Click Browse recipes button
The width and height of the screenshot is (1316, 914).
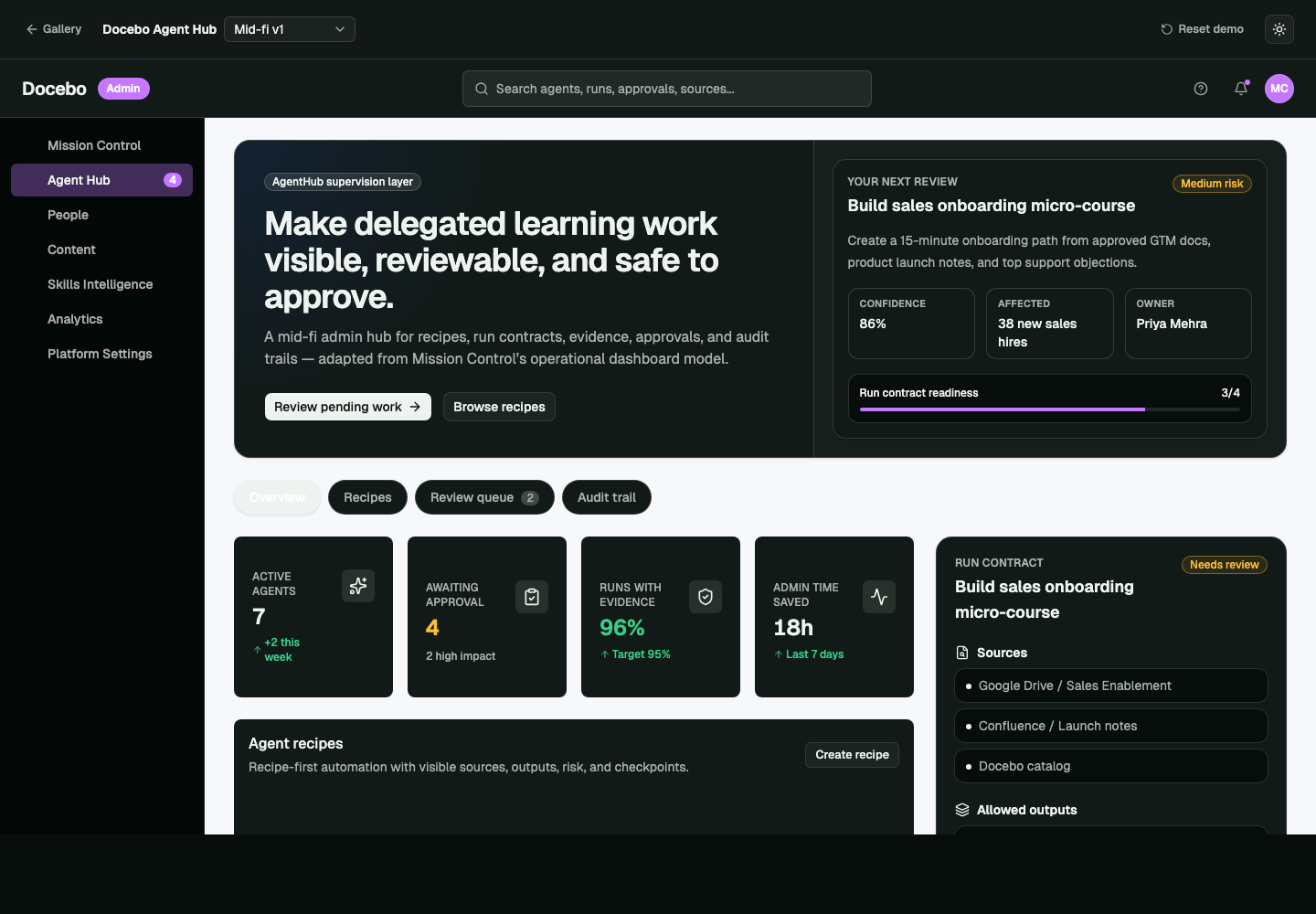pyautogui.click(x=499, y=407)
